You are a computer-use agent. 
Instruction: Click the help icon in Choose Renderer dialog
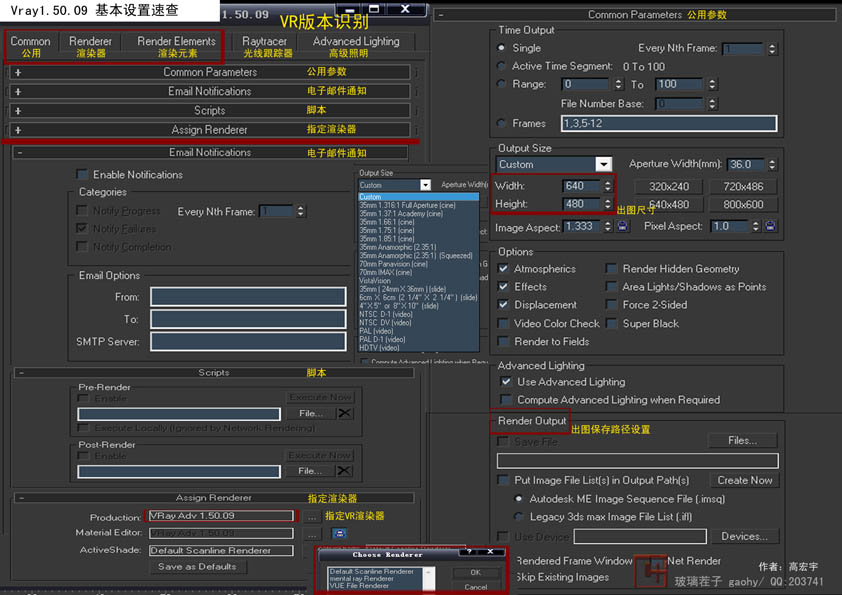click(x=469, y=552)
